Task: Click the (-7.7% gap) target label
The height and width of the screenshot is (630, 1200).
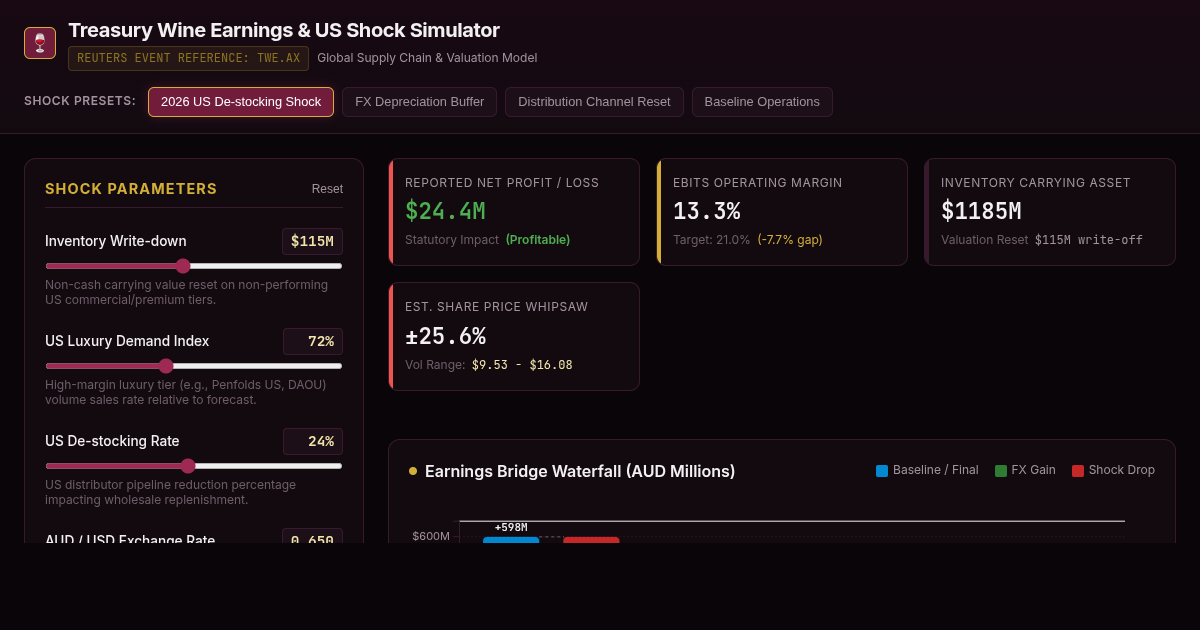Action: [790, 240]
